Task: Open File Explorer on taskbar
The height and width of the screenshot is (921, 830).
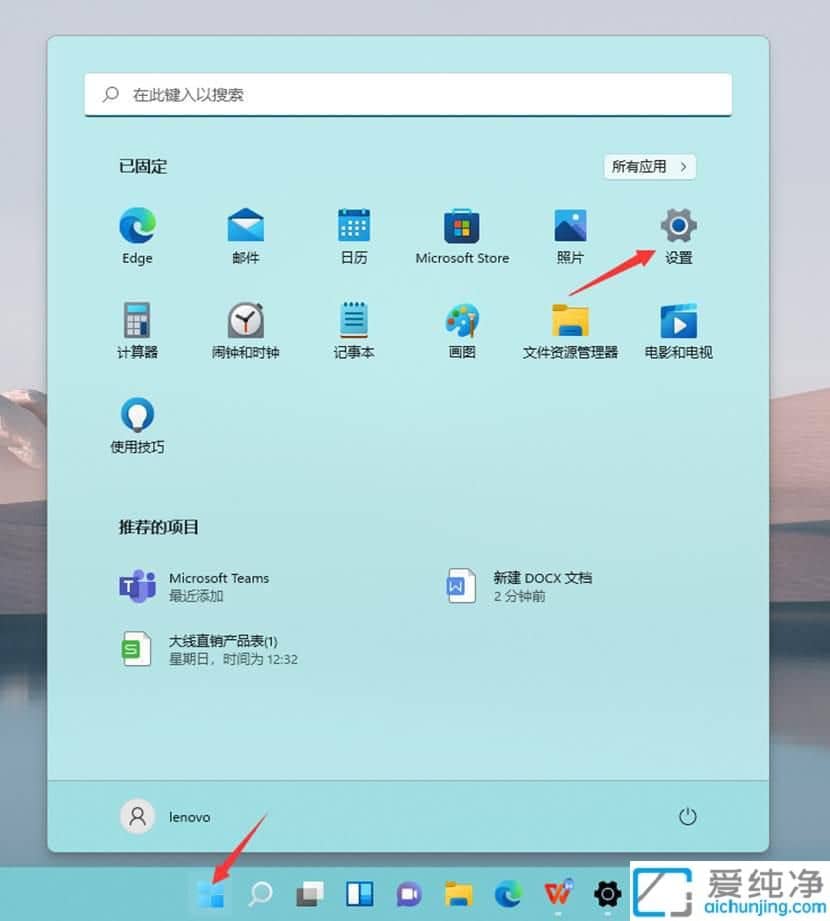Action: [459, 895]
